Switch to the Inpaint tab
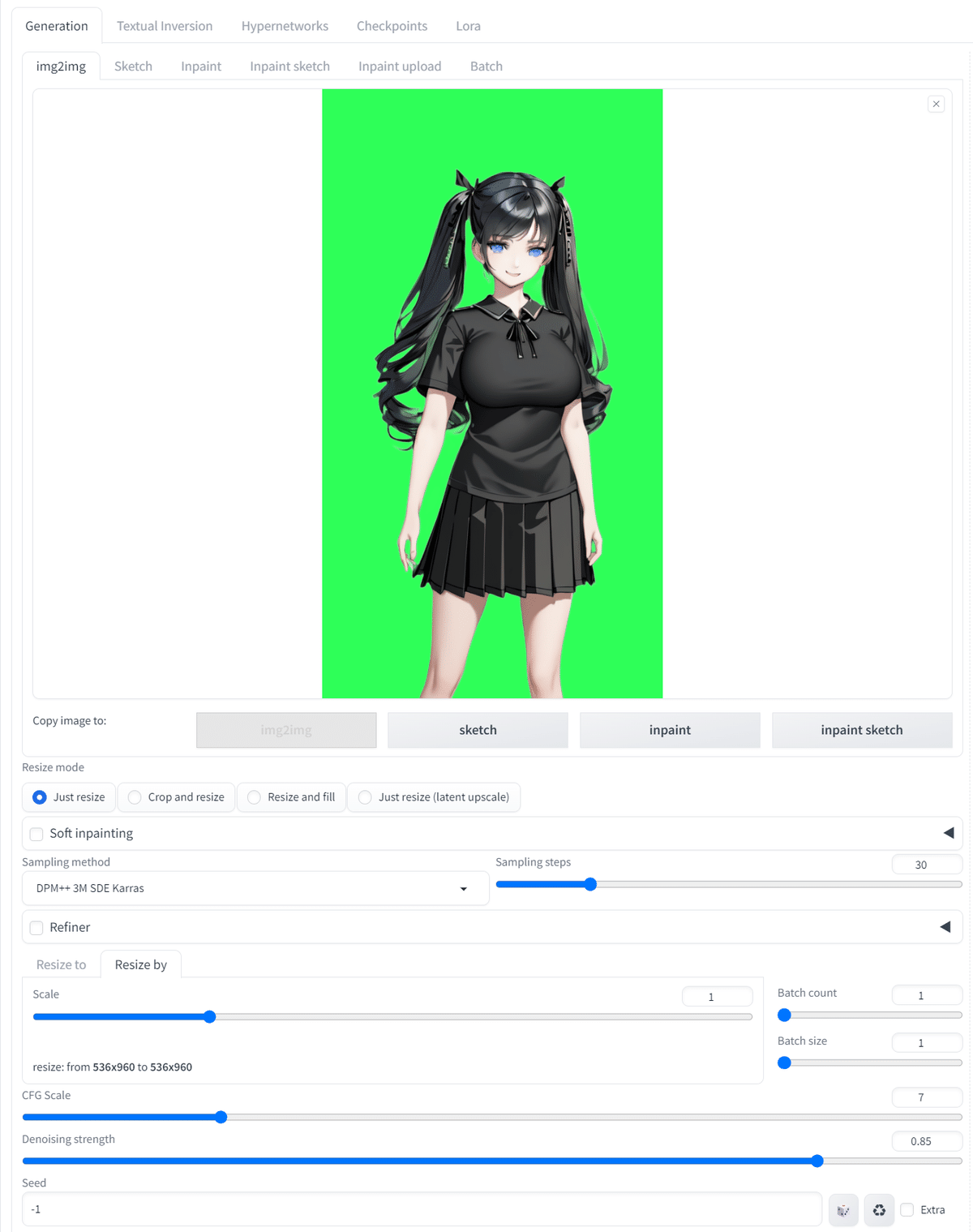Screen dimensions: 973x1232 pyautogui.click(x=200, y=66)
